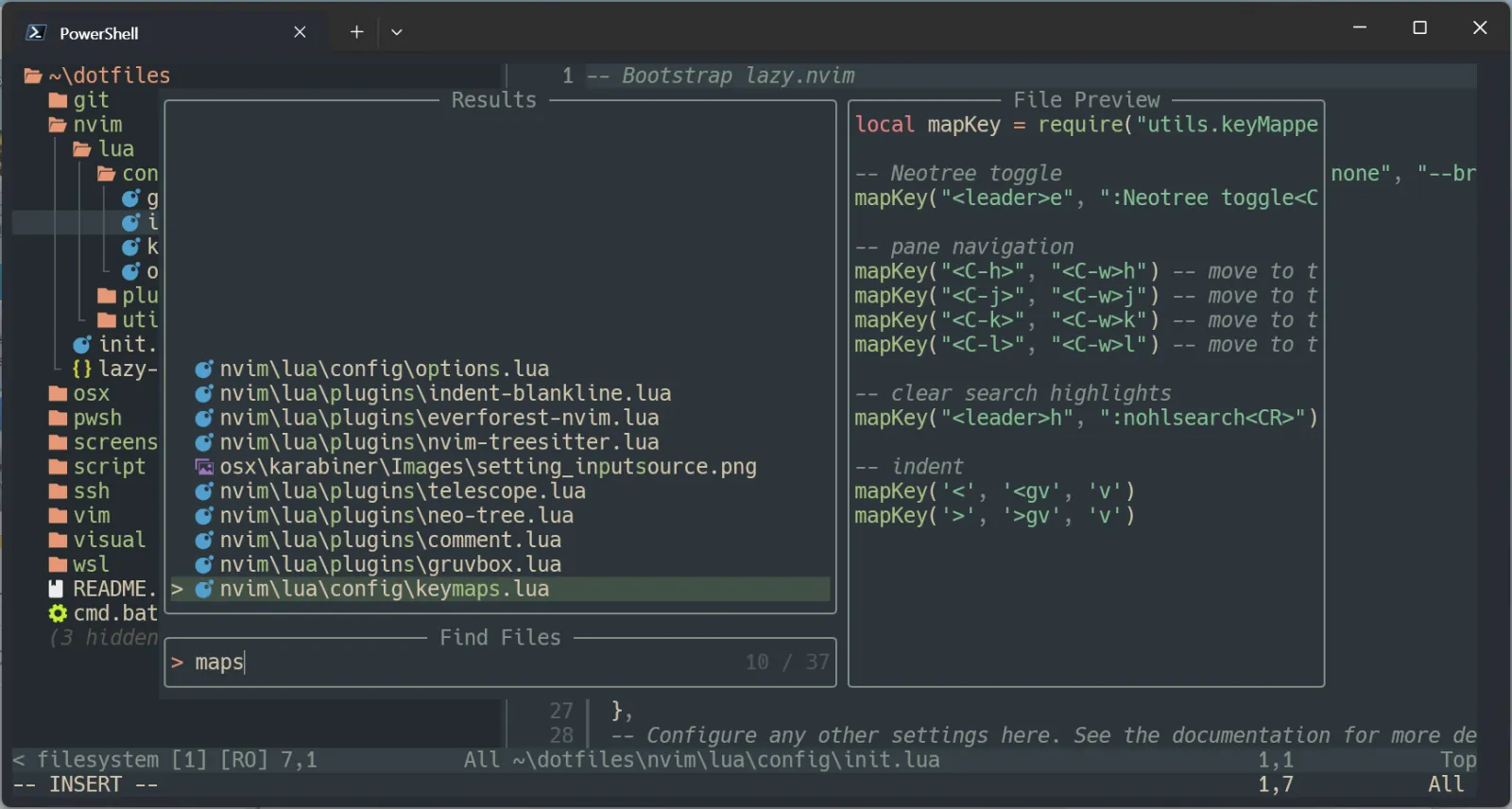
Task: Close the PowerShell tab
Action: click(300, 32)
